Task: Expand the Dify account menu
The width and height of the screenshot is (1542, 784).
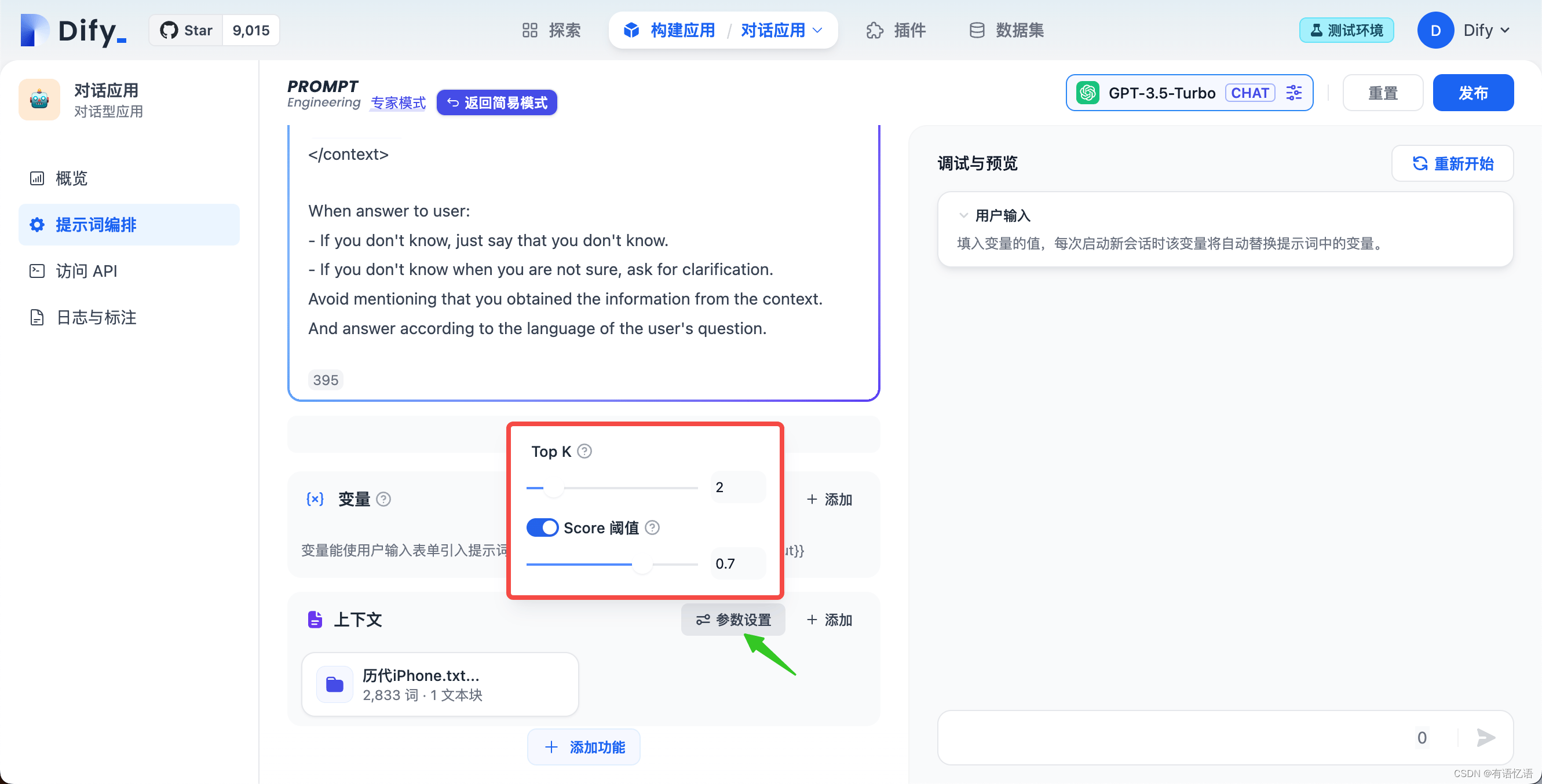Action: 1487,30
